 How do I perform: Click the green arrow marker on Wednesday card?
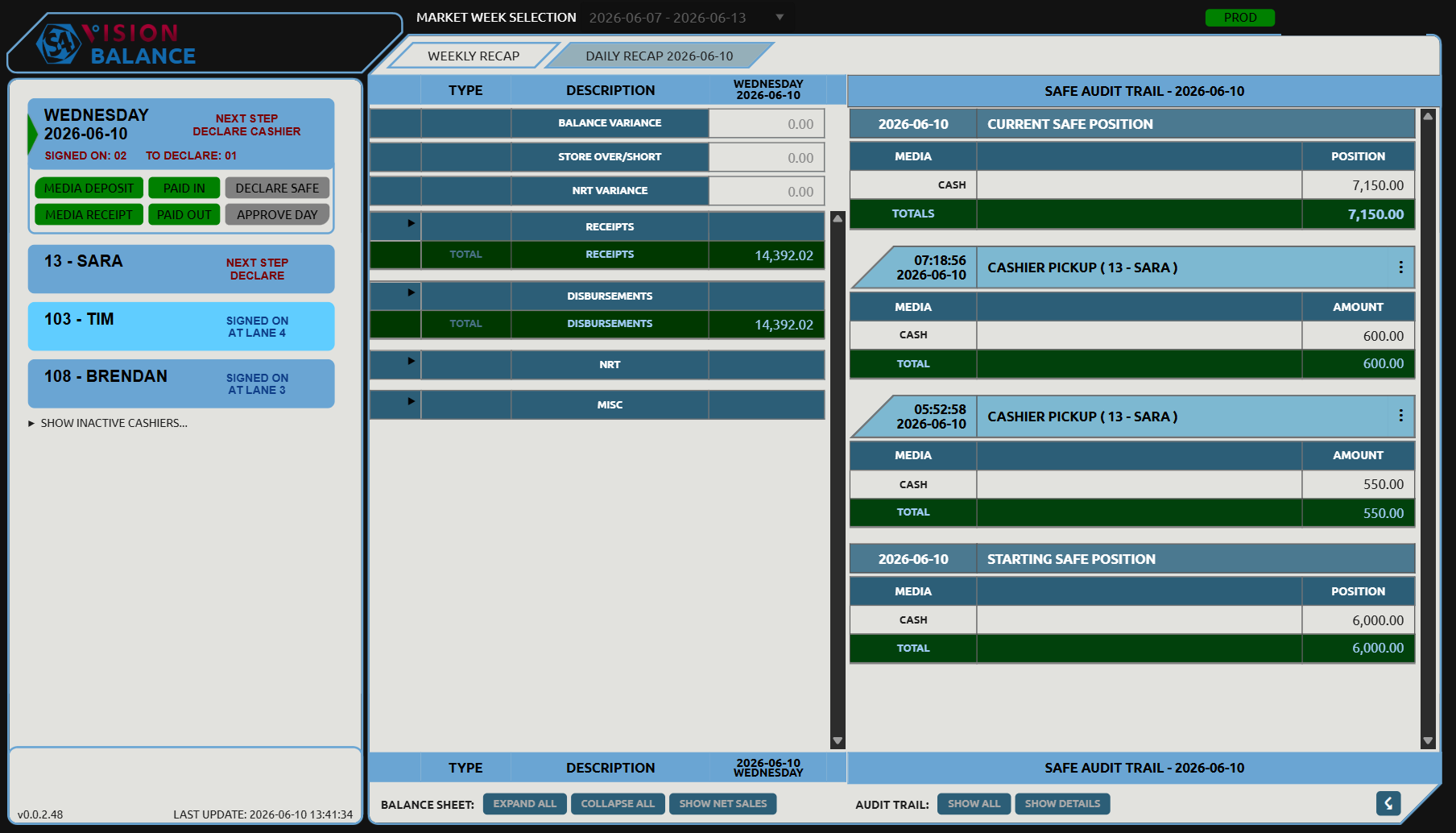point(32,134)
